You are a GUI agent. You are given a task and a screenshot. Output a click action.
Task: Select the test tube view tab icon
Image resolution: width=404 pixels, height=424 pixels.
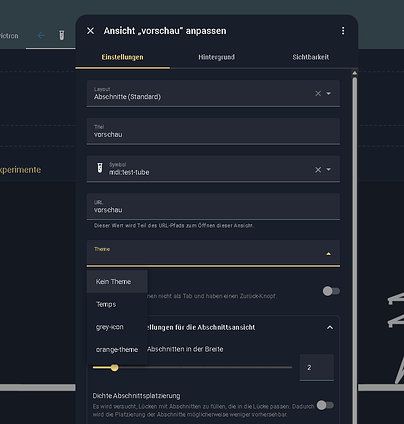point(62,35)
